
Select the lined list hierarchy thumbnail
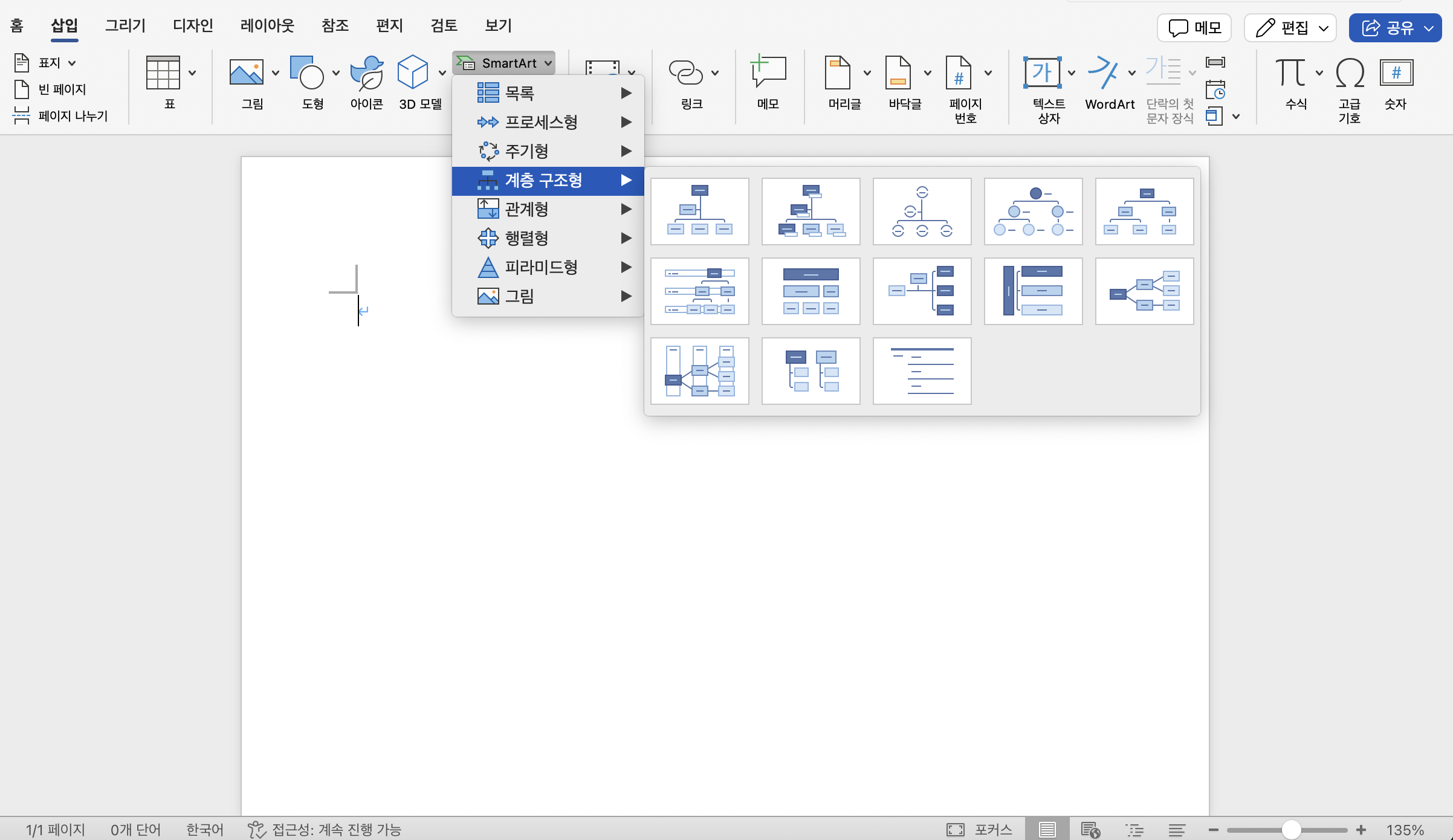922,371
